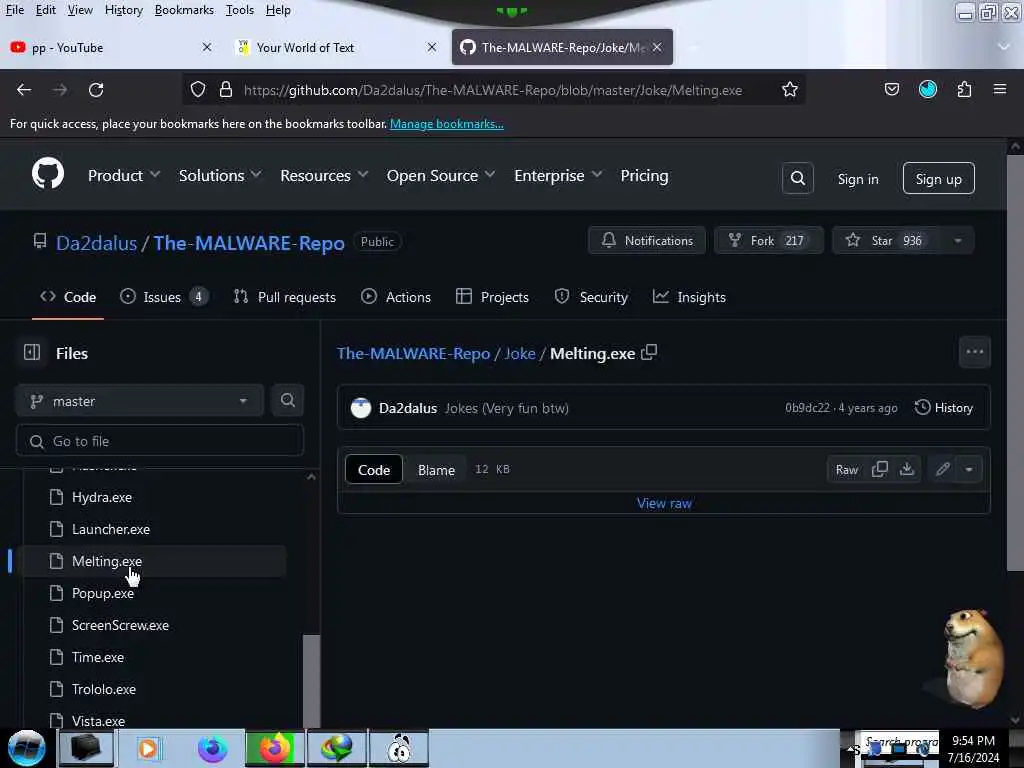Open the panda icon in taskbar

click(399, 748)
